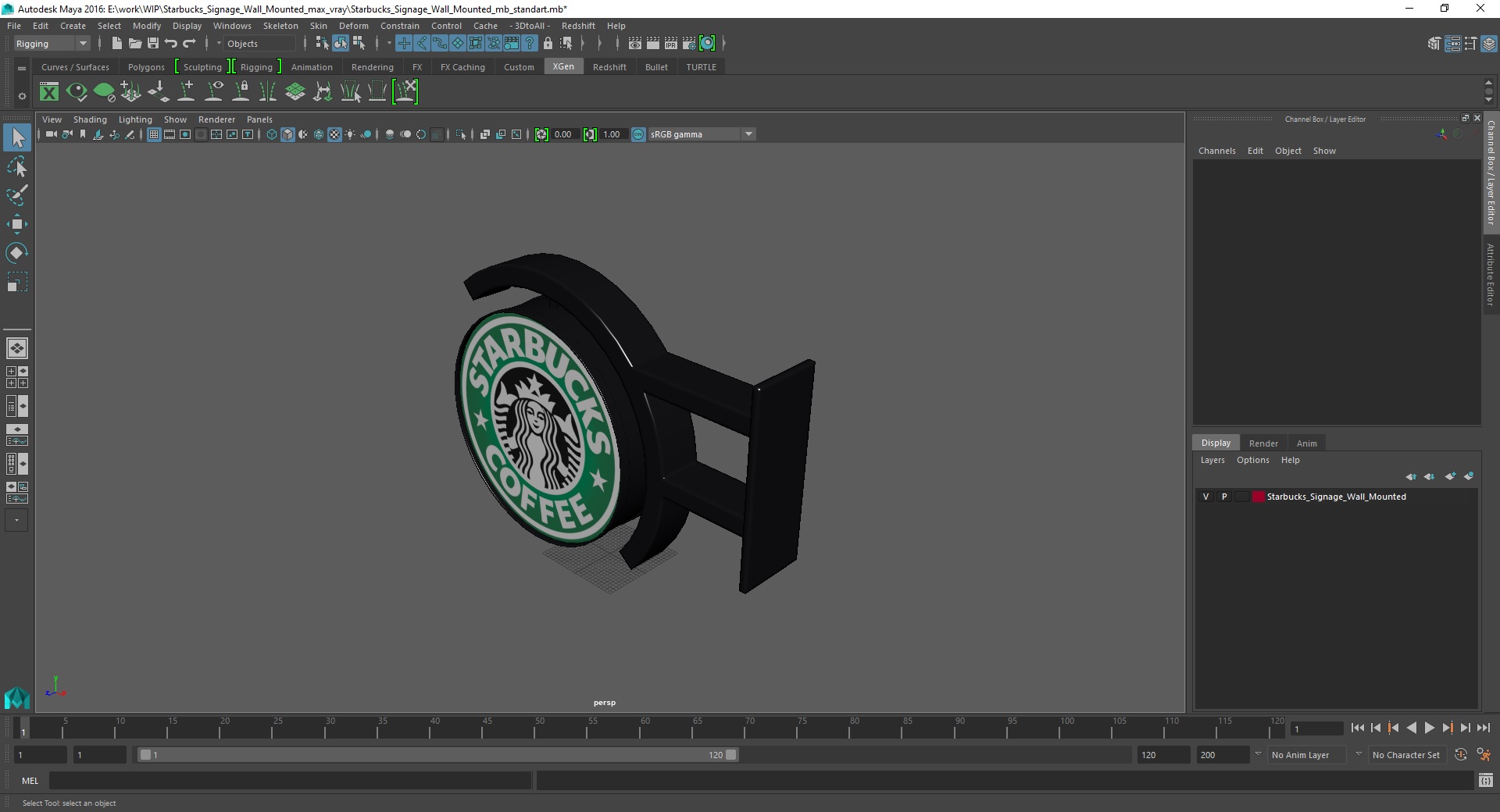Click the gamma value field showing 1.00
Viewport: 1500px width, 812px height.
(x=612, y=134)
